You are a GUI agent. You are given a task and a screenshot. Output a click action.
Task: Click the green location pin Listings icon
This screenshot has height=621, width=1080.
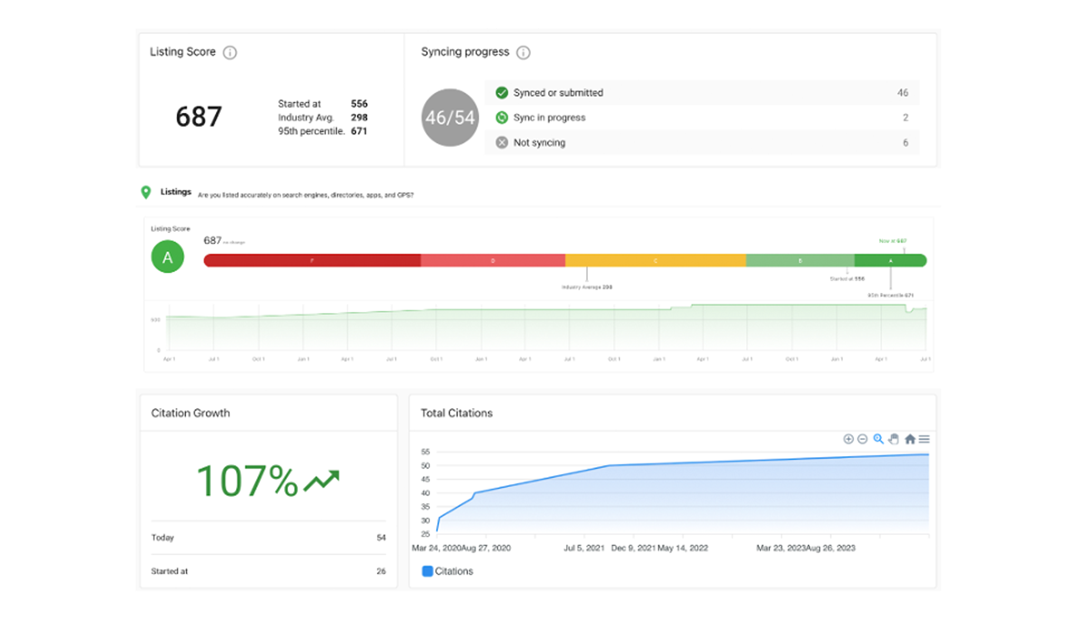coord(146,192)
